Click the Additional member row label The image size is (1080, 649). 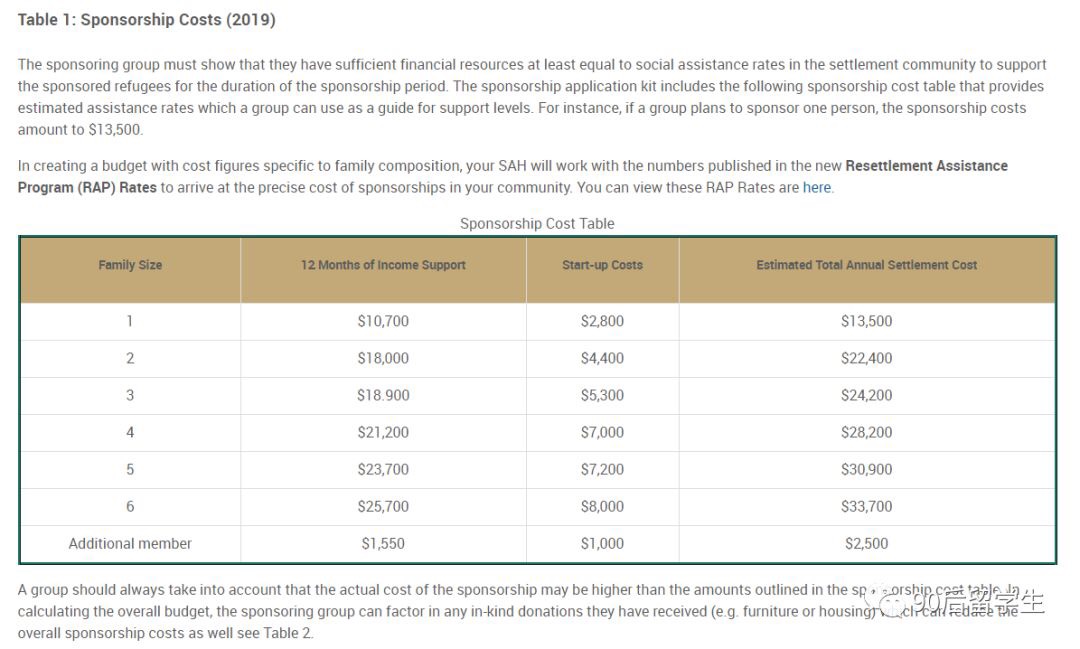pos(130,544)
